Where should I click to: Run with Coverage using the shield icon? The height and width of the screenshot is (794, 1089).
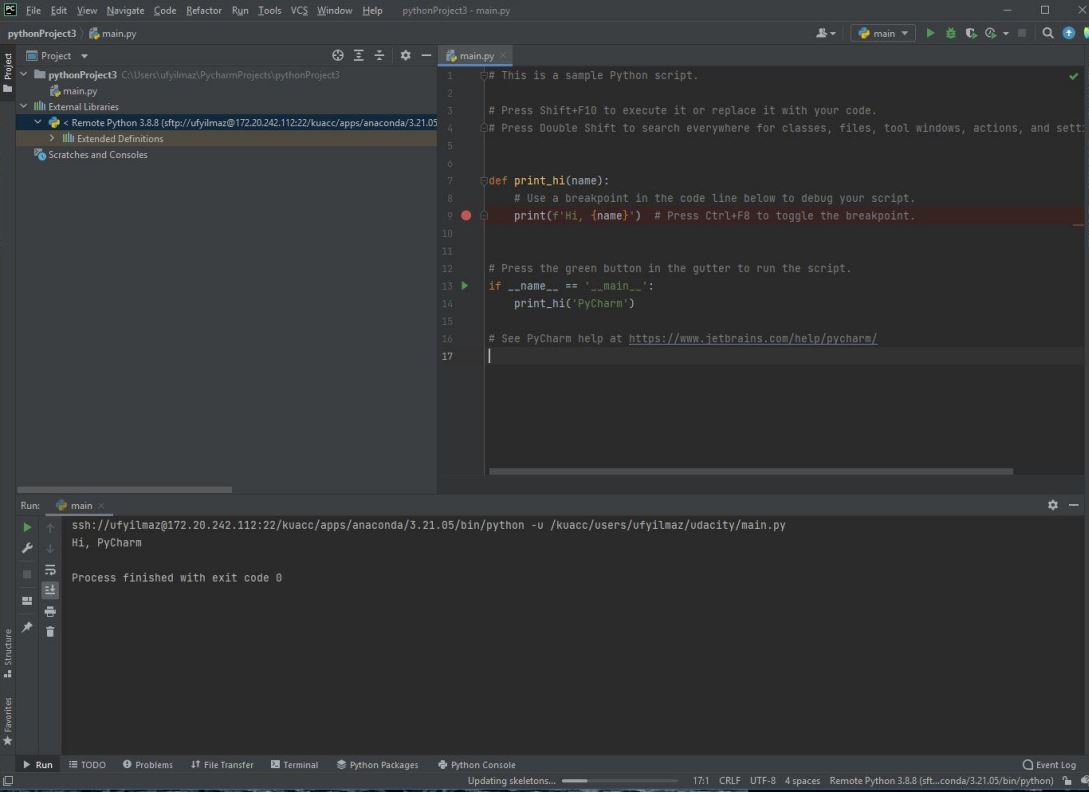point(969,33)
